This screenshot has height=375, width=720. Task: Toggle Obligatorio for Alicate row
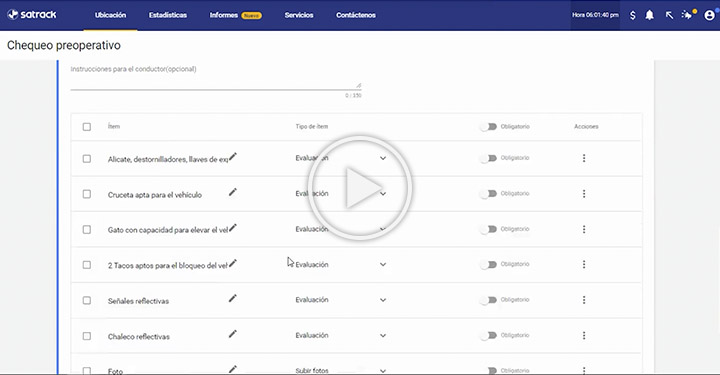tap(489, 158)
